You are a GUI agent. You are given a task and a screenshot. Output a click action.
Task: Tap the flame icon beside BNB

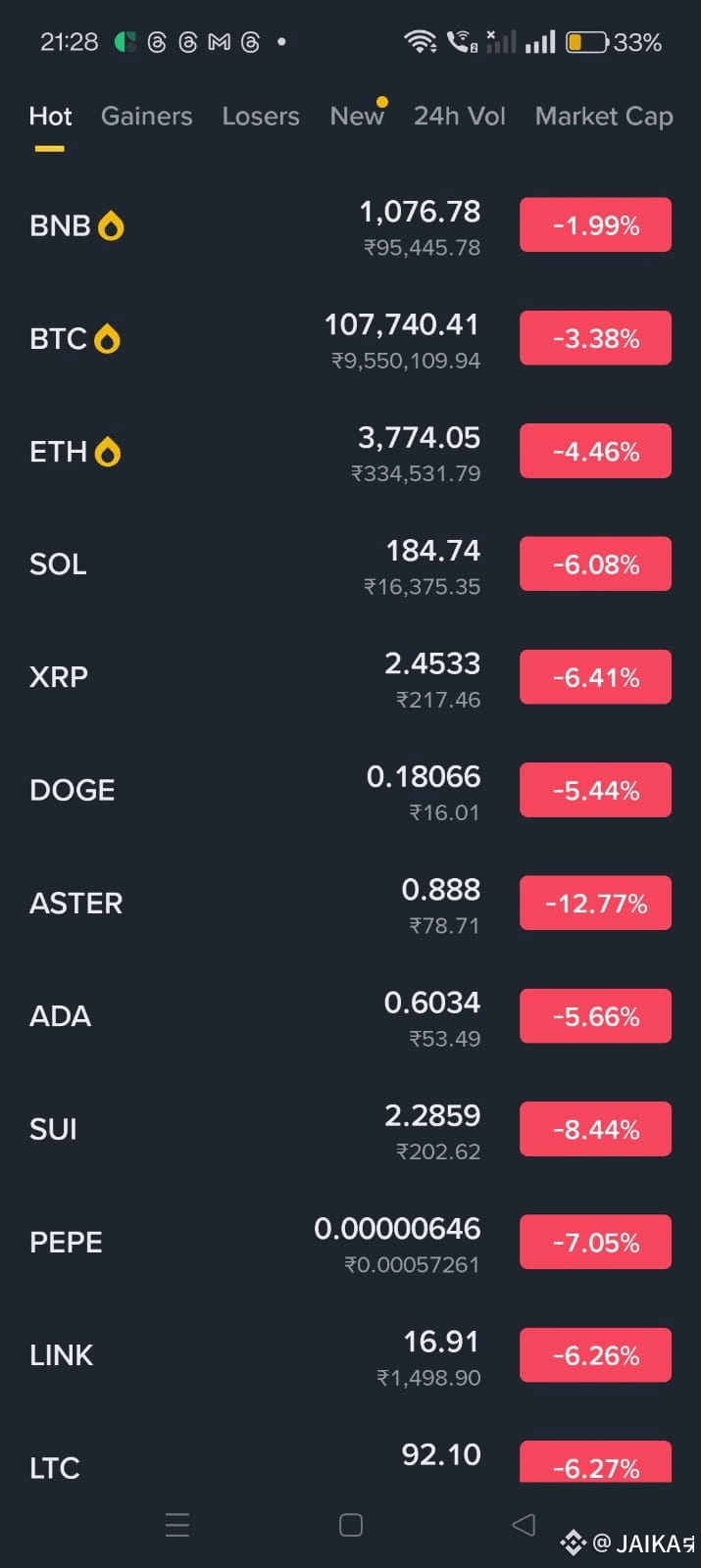pyautogui.click(x=111, y=226)
